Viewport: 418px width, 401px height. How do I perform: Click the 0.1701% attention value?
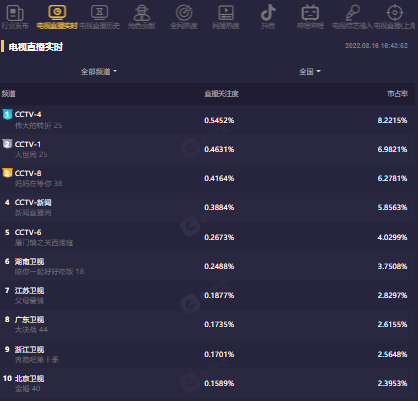click(219, 354)
